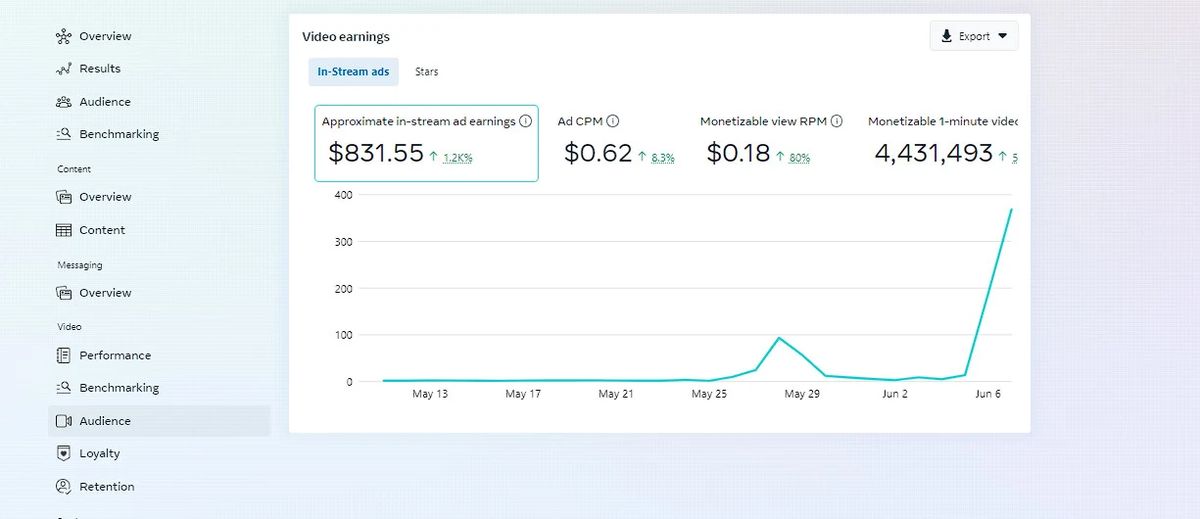Click the Content table icon in sidebar

pyautogui.click(x=64, y=230)
